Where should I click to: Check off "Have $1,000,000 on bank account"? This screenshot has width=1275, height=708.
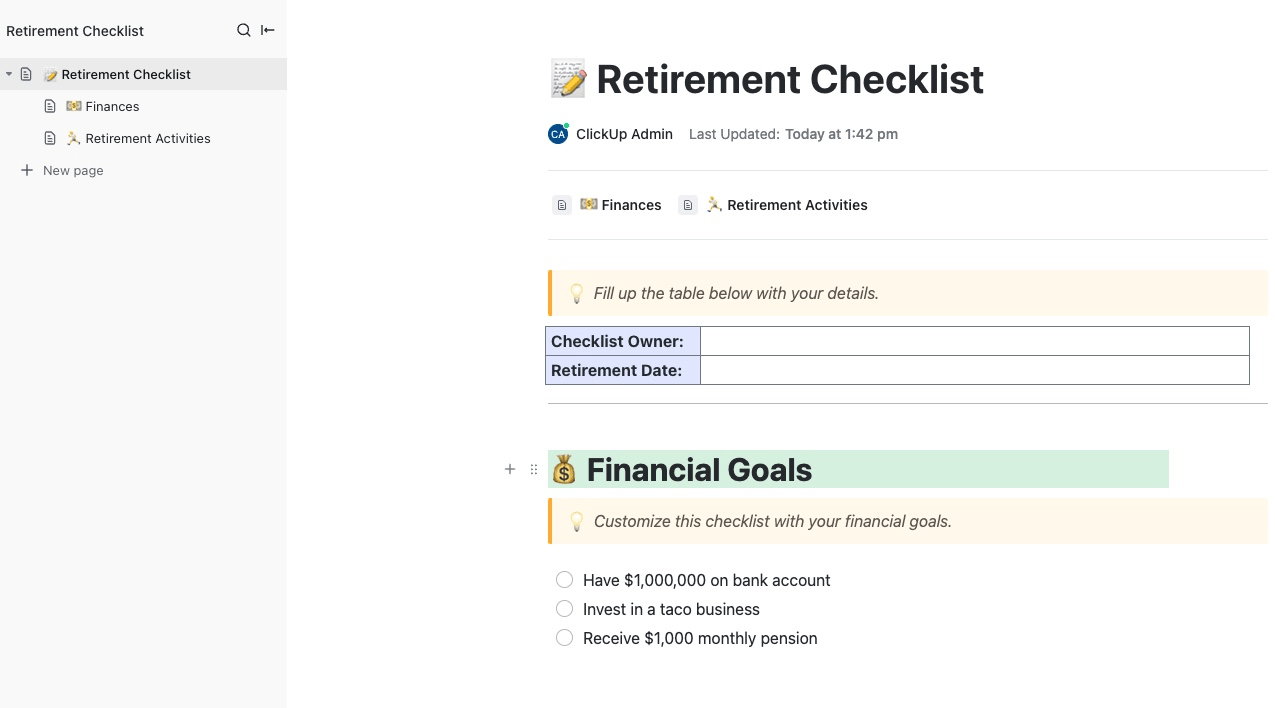point(565,580)
